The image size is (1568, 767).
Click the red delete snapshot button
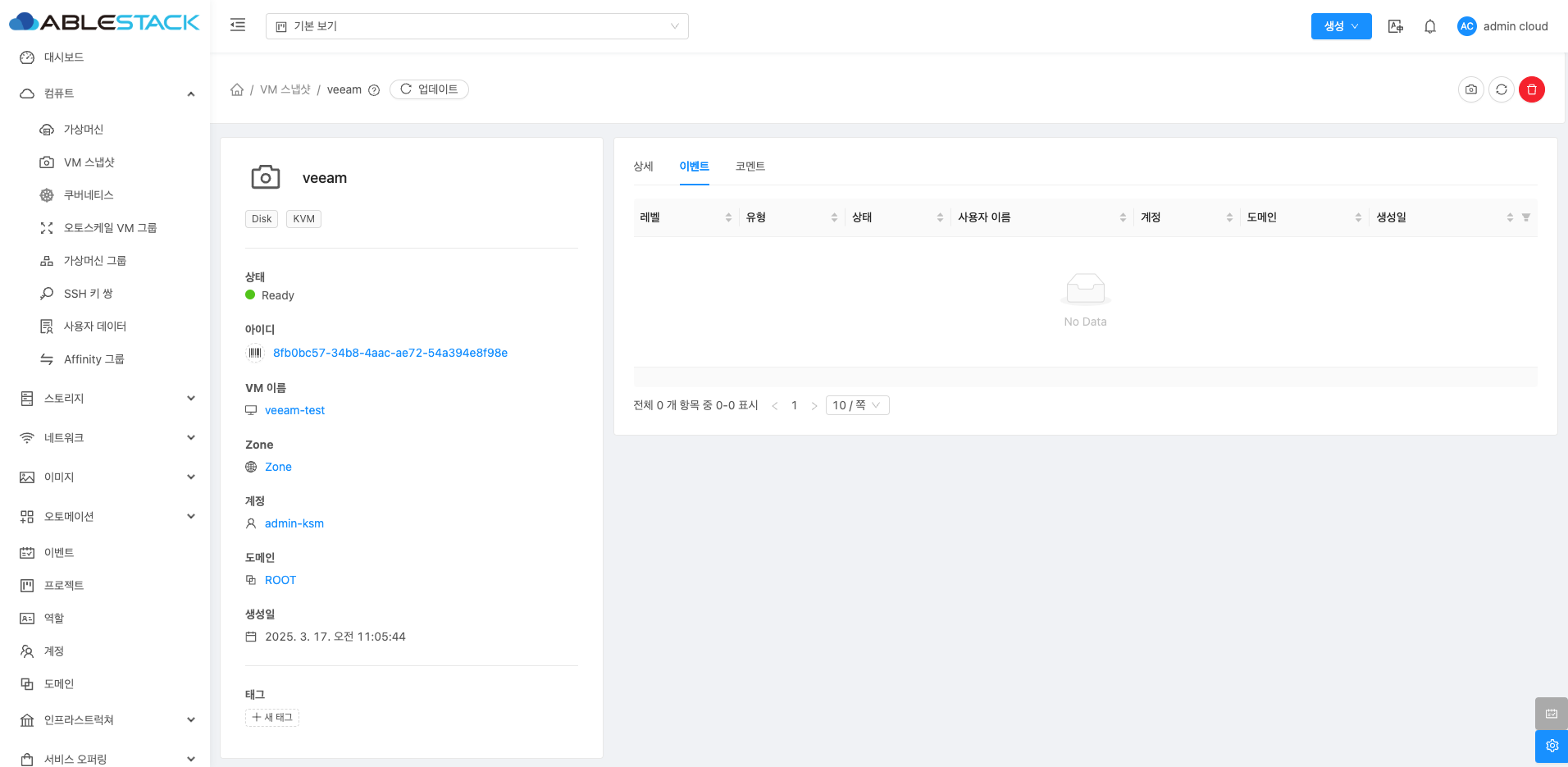pyautogui.click(x=1531, y=89)
